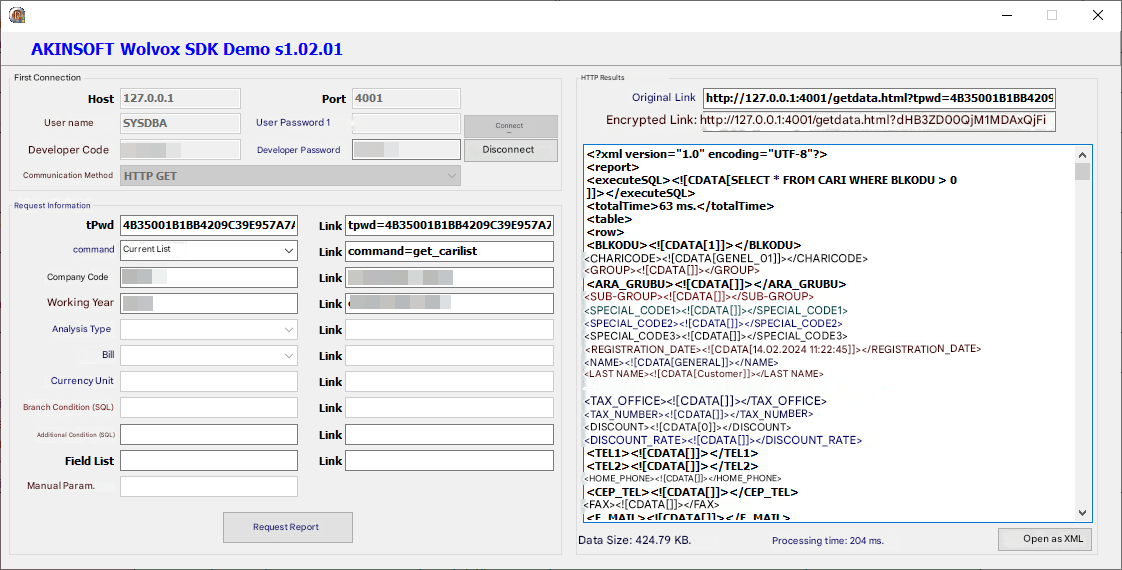The width and height of the screenshot is (1122, 570).
Task: Click the tPwd input field
Action: (x=209, y=225)
